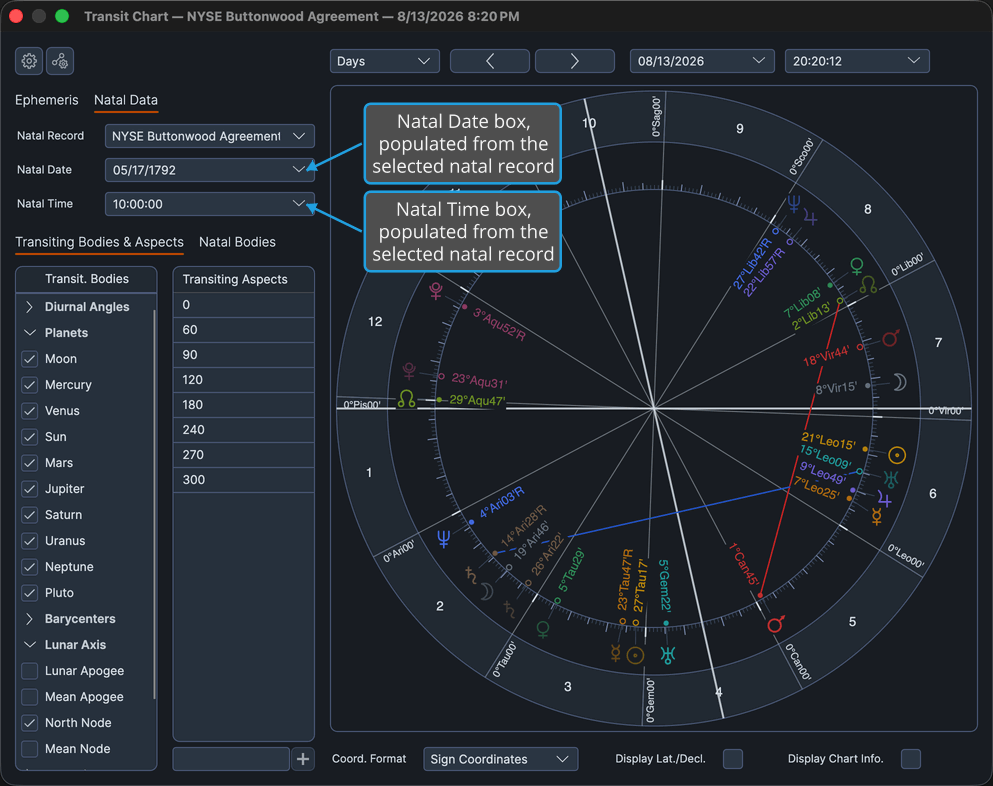Select the 300 degree aspect row

click(x=244, y=479)
